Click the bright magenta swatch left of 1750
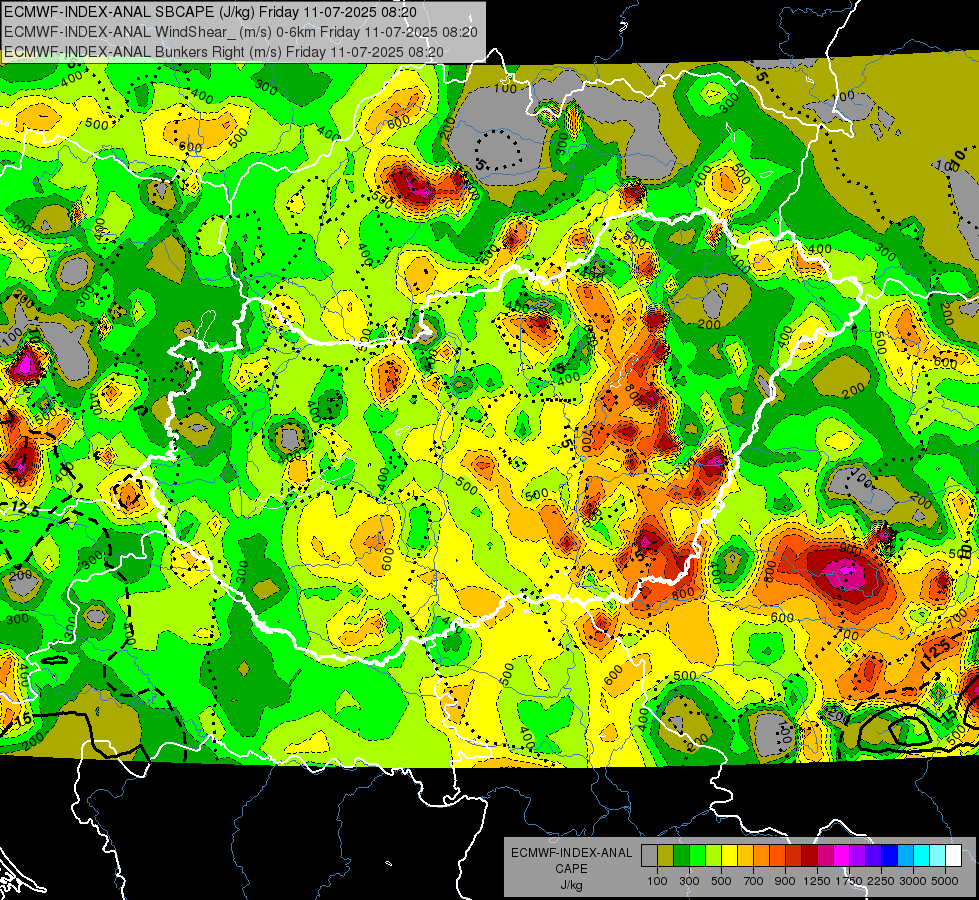Viewport: 979px width, 900px height. [842, 856]
